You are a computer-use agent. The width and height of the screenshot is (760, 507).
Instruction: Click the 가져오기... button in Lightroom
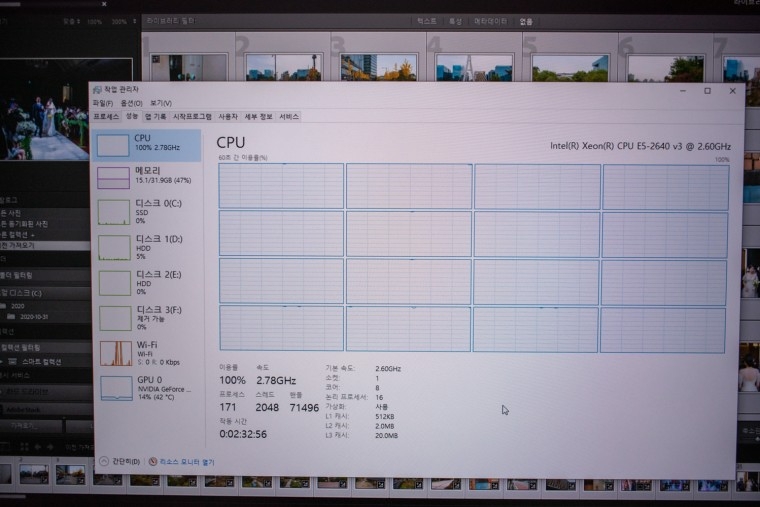pos(31,426)
